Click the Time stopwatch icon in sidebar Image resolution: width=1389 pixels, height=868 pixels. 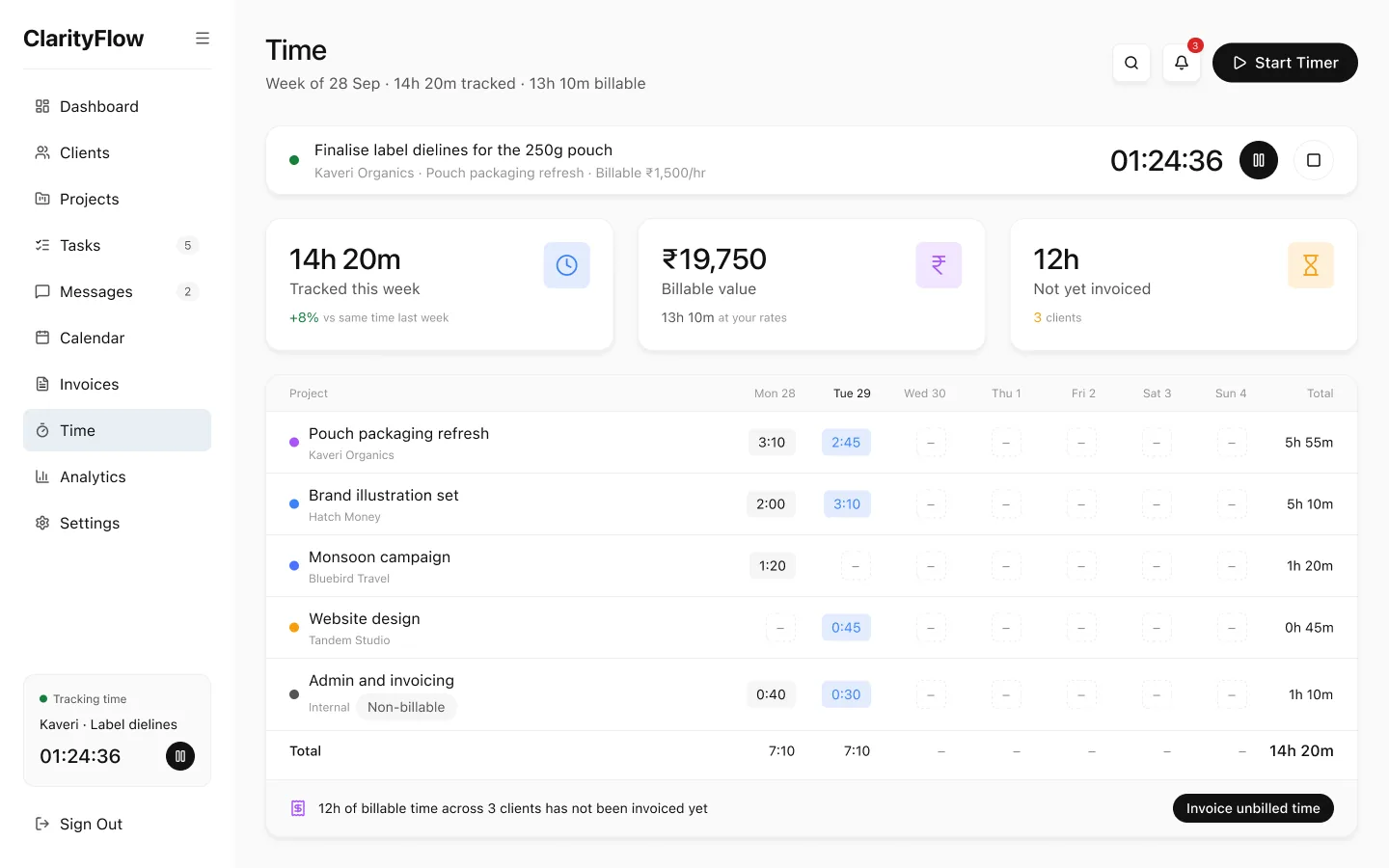point(42,430)
